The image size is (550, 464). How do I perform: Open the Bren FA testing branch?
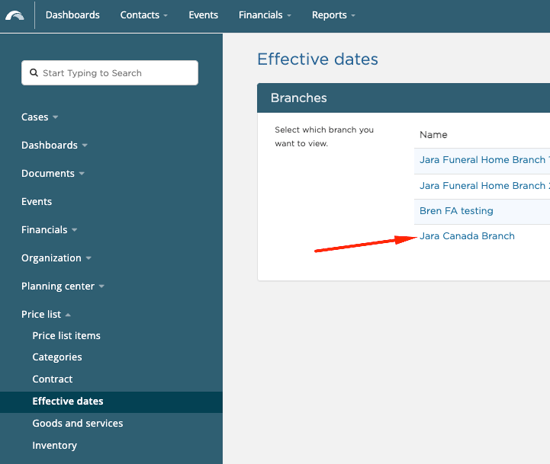(x=456, y=211)
